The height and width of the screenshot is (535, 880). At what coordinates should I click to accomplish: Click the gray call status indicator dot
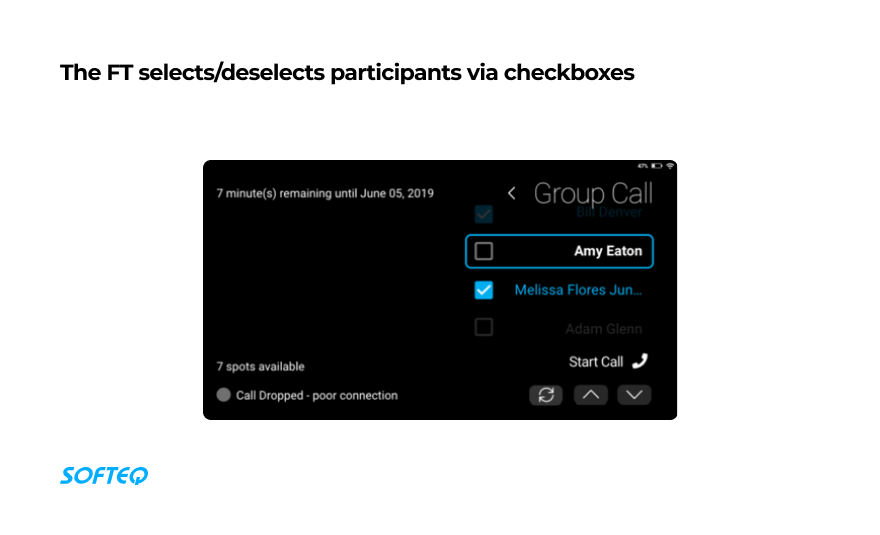click(x=224, y=395)
